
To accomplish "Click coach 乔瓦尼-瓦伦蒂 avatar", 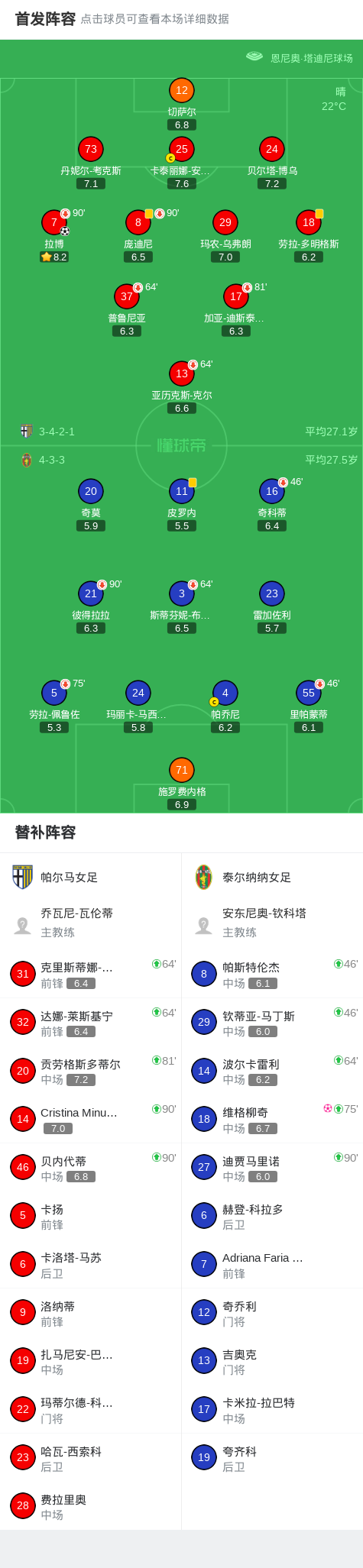I will click(22, 926).
